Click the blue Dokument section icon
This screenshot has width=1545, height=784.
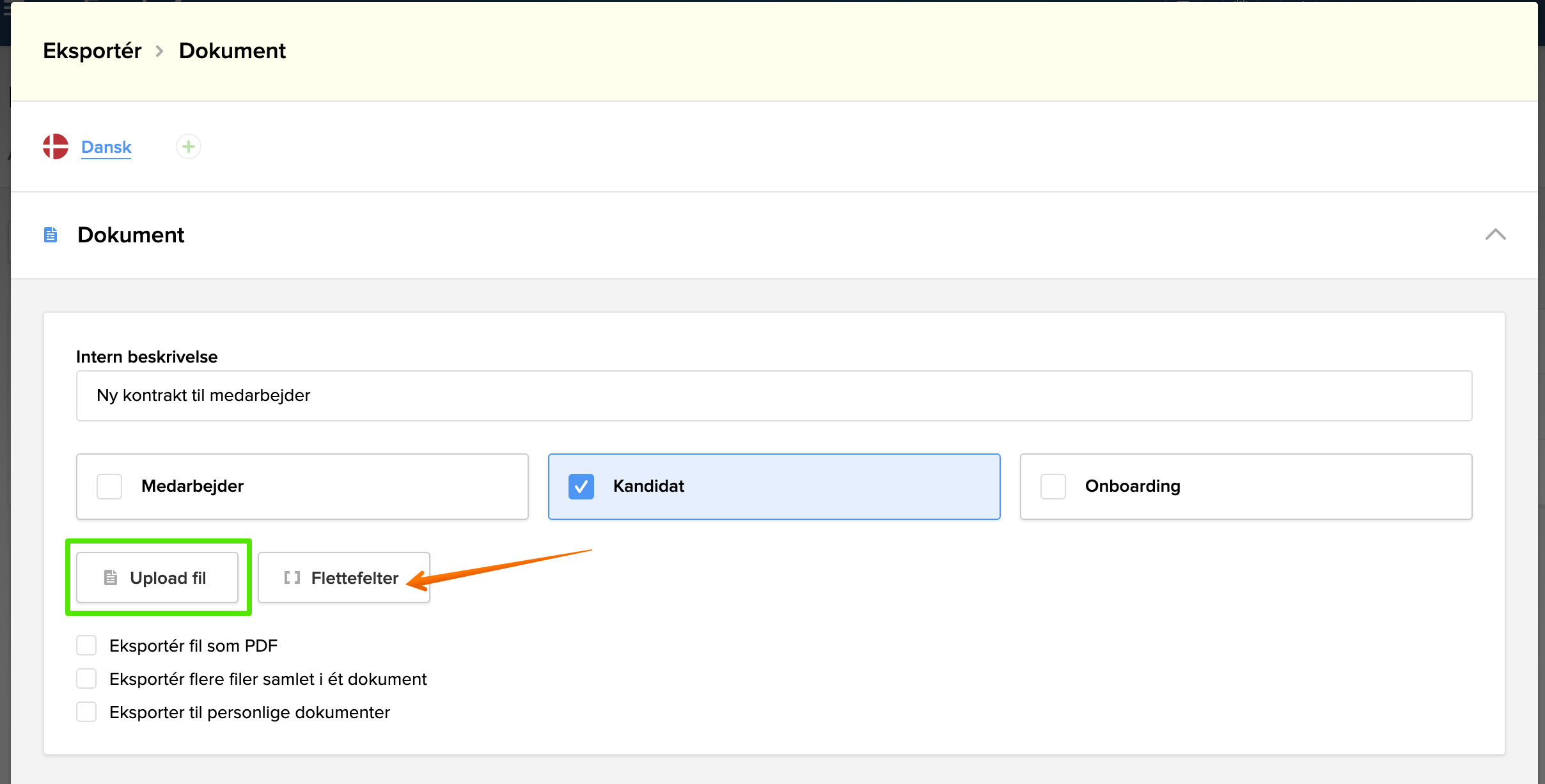click(51, 235)
